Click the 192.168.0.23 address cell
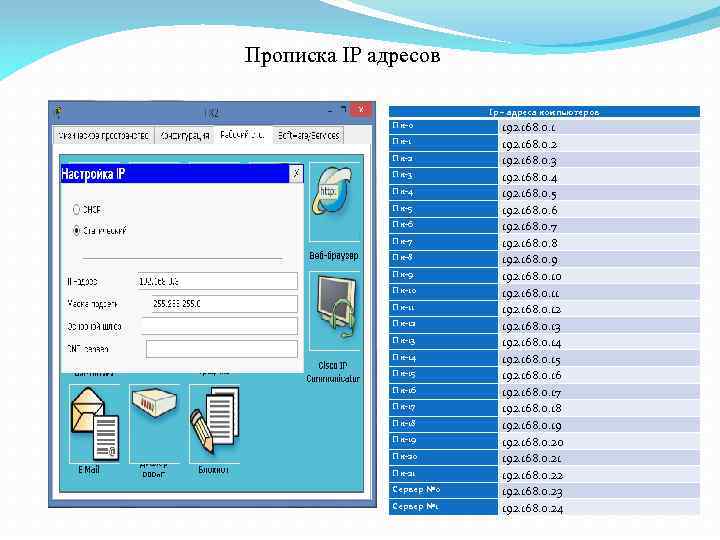The width and height of the screenshot is (720, 540). (599, 491)
